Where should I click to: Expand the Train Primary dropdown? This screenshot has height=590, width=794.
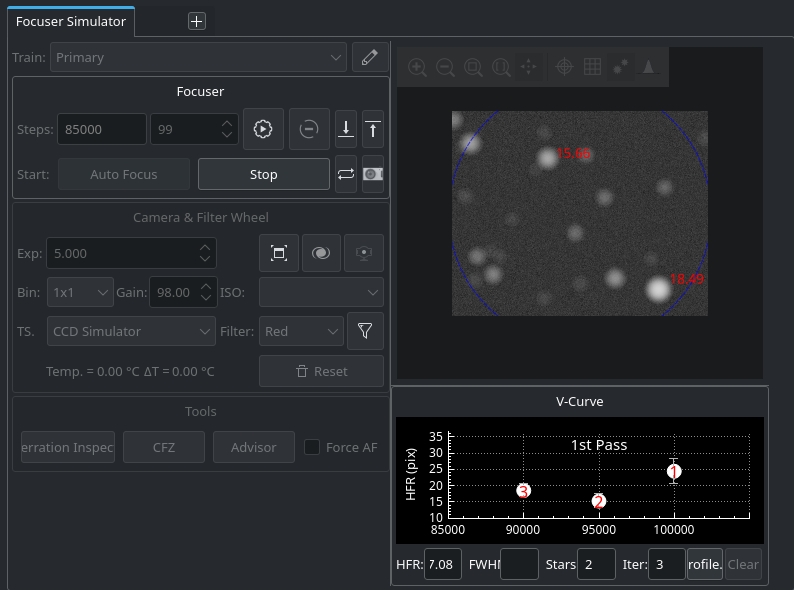pyautogui.click(x=198, y=57)
